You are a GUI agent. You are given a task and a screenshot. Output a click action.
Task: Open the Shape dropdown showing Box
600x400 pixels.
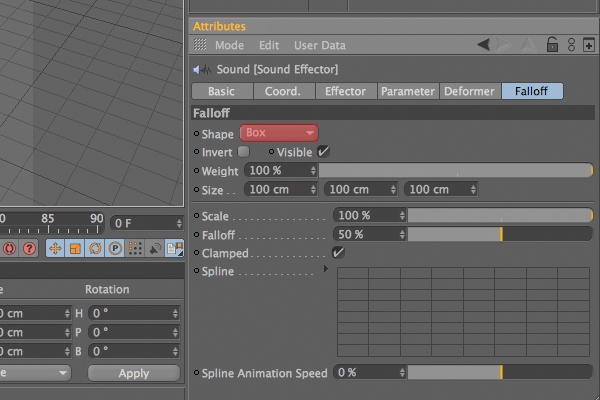click(x=279, y=133)
